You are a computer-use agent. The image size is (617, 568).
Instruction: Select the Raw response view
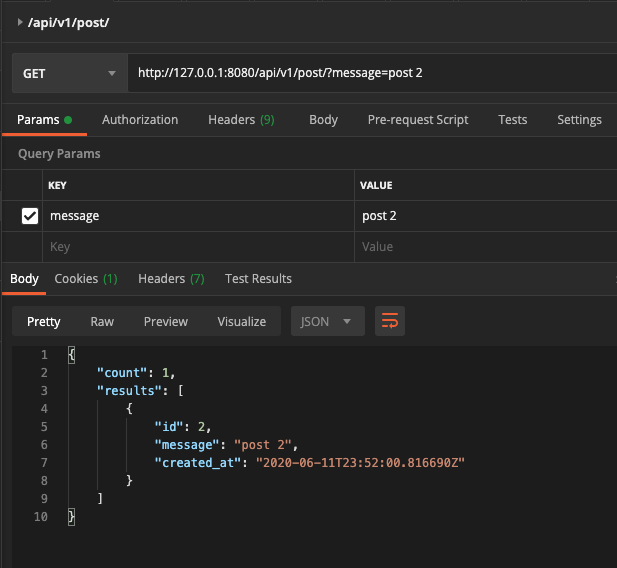point(102,322)
